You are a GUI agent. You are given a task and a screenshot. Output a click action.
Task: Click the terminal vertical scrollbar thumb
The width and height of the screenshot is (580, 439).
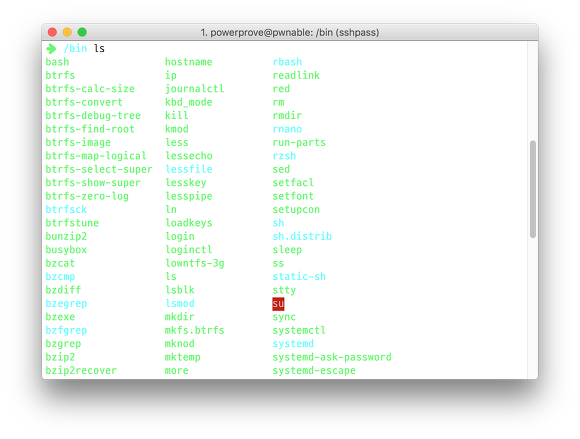(533, 189)
